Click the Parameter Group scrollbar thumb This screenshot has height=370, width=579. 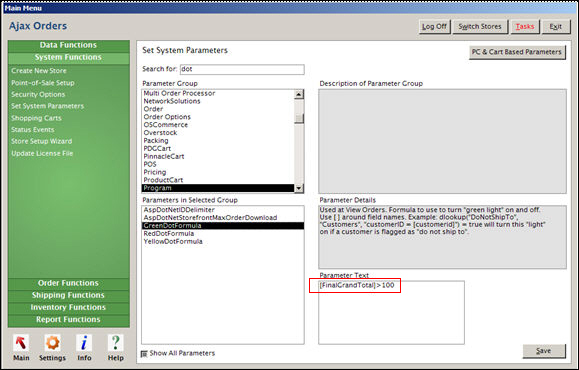coord(299,118)
